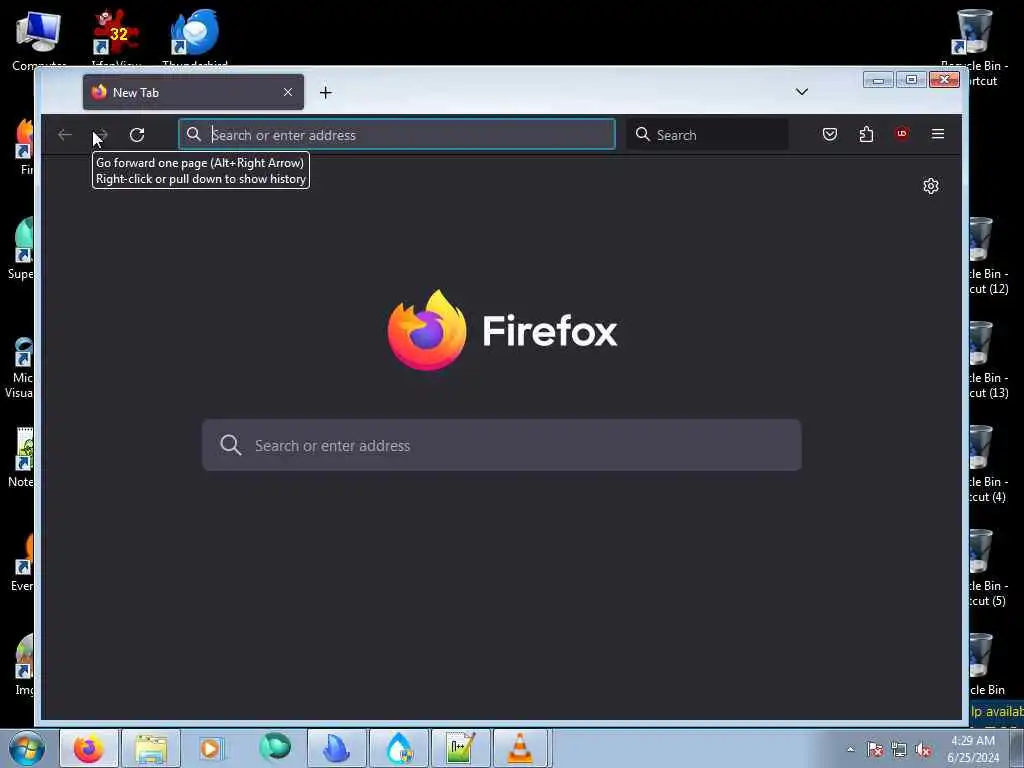Open the blue shark fin taskbar app
The height and width of the screenshot is (768, 1024).
point(336,748)
